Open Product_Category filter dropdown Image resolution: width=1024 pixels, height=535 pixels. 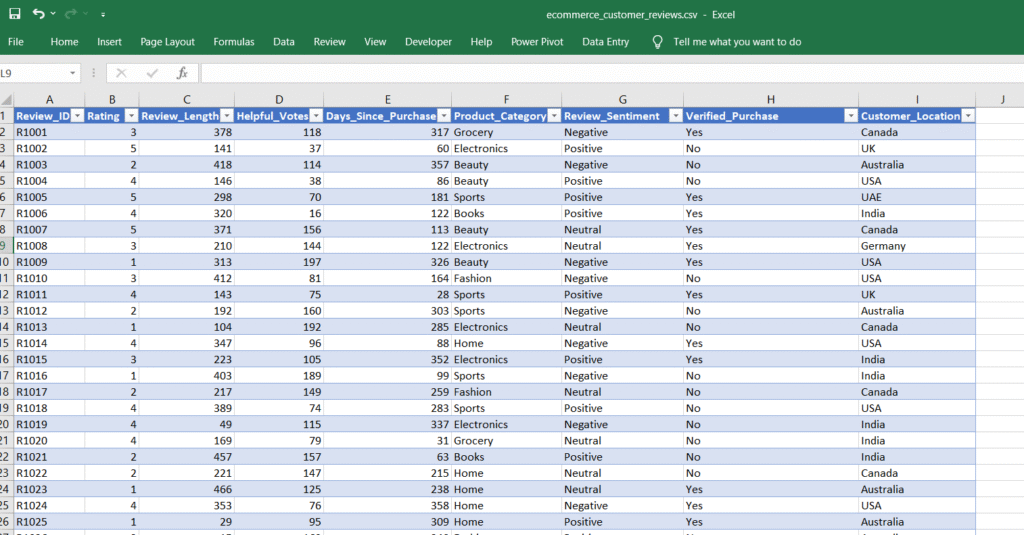pyautogui.click(x=554, y=116)
